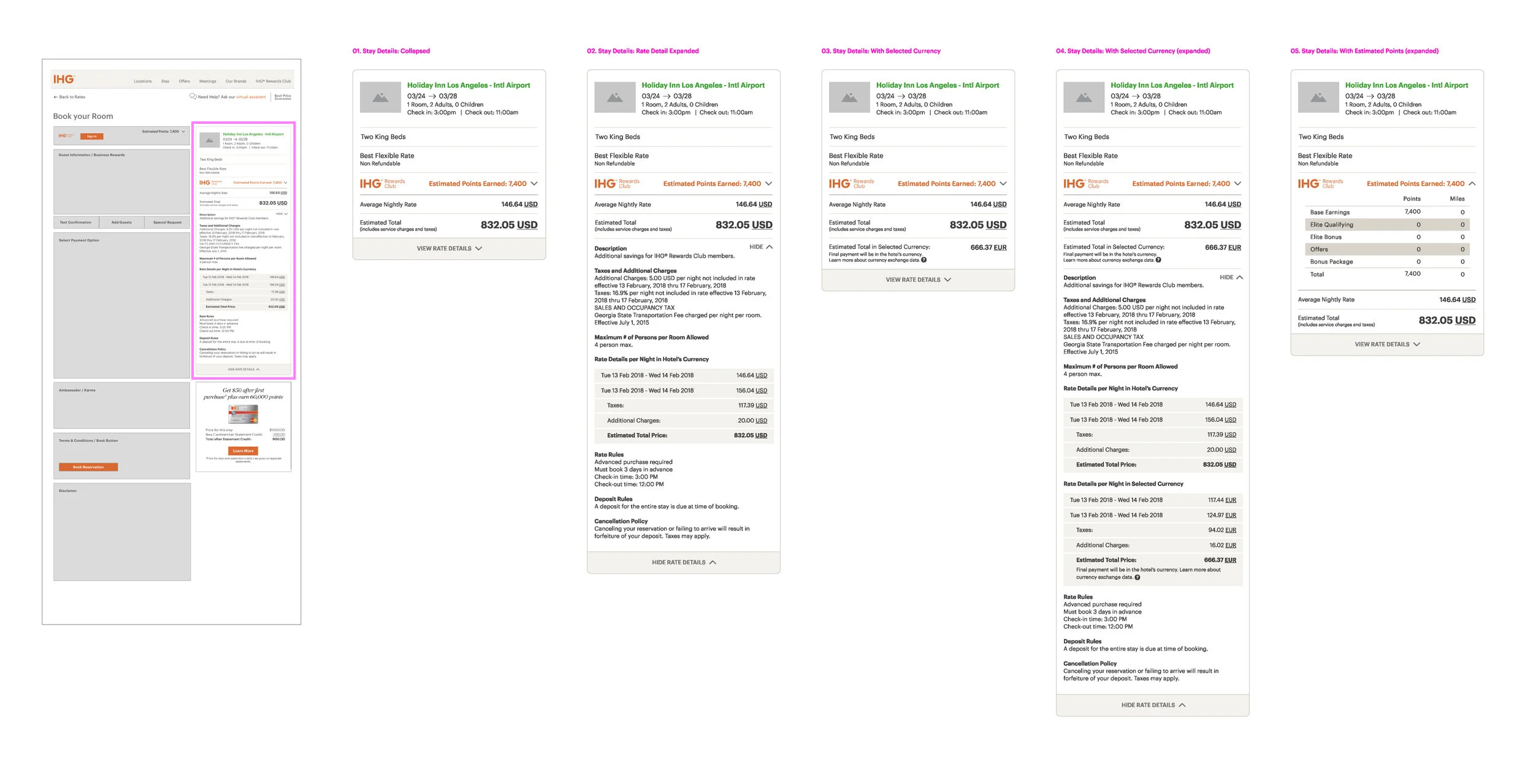1533x784 pixels.
Task: Open the Meetings menu item
Action: (x=208, y=80)
